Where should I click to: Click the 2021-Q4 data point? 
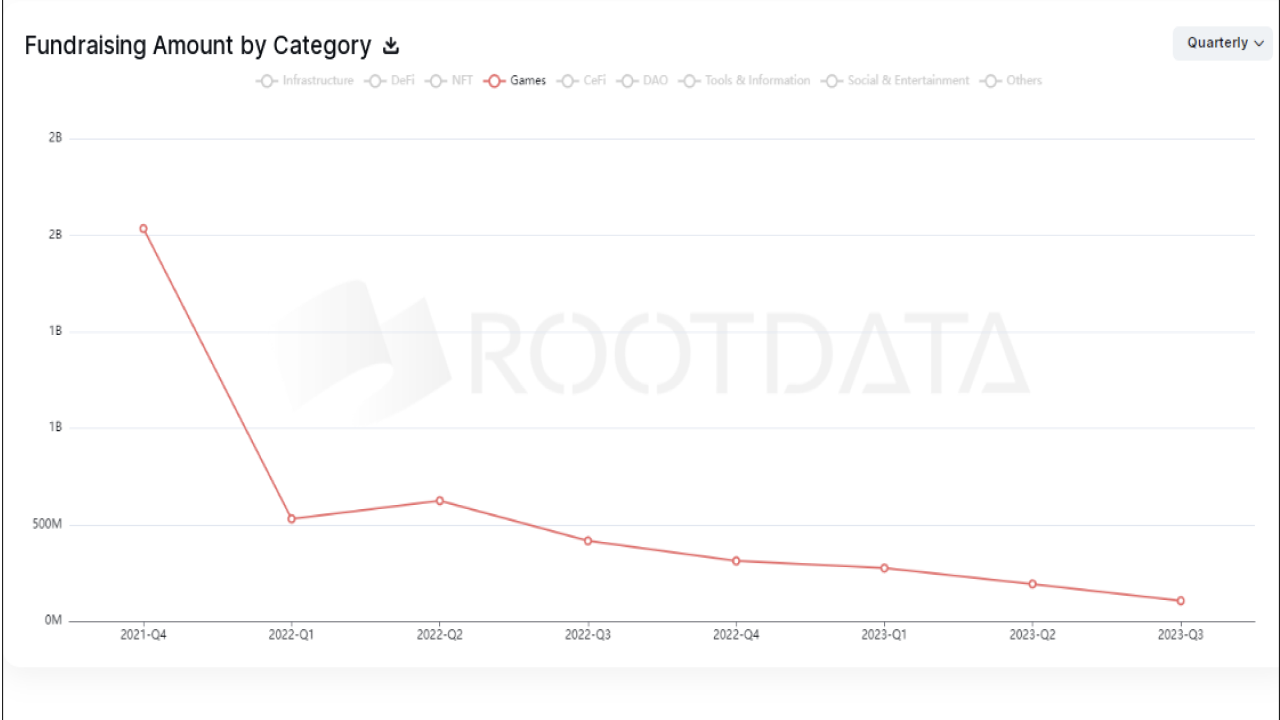tap(143, 229)
